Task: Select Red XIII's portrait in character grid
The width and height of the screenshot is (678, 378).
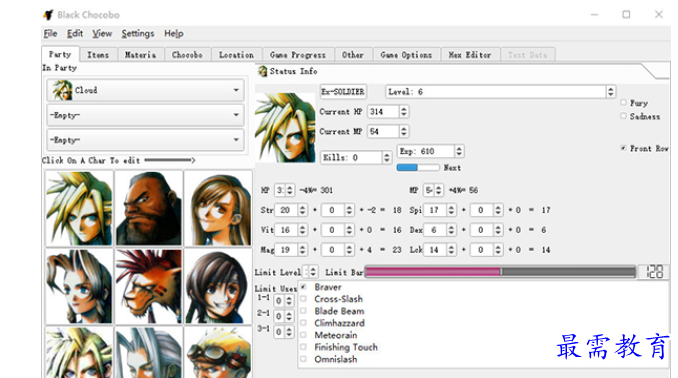Action: 149,286
